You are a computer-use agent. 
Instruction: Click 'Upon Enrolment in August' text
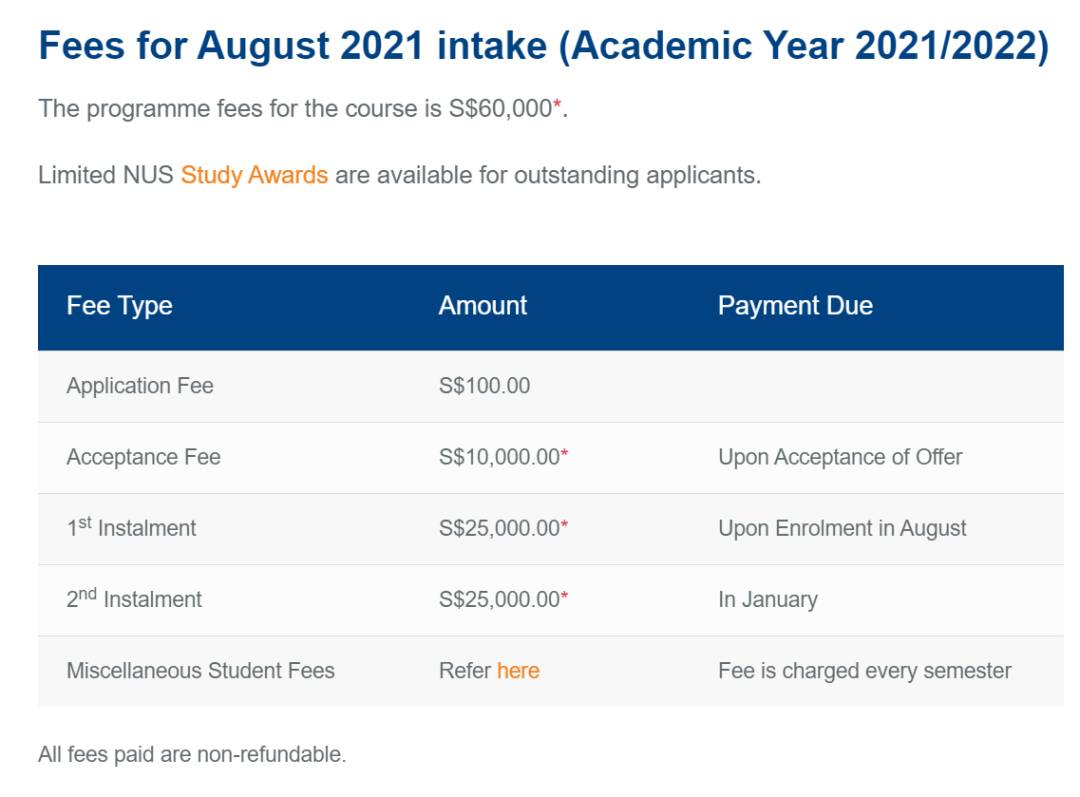pyautogui.click(x=842, y=528)
